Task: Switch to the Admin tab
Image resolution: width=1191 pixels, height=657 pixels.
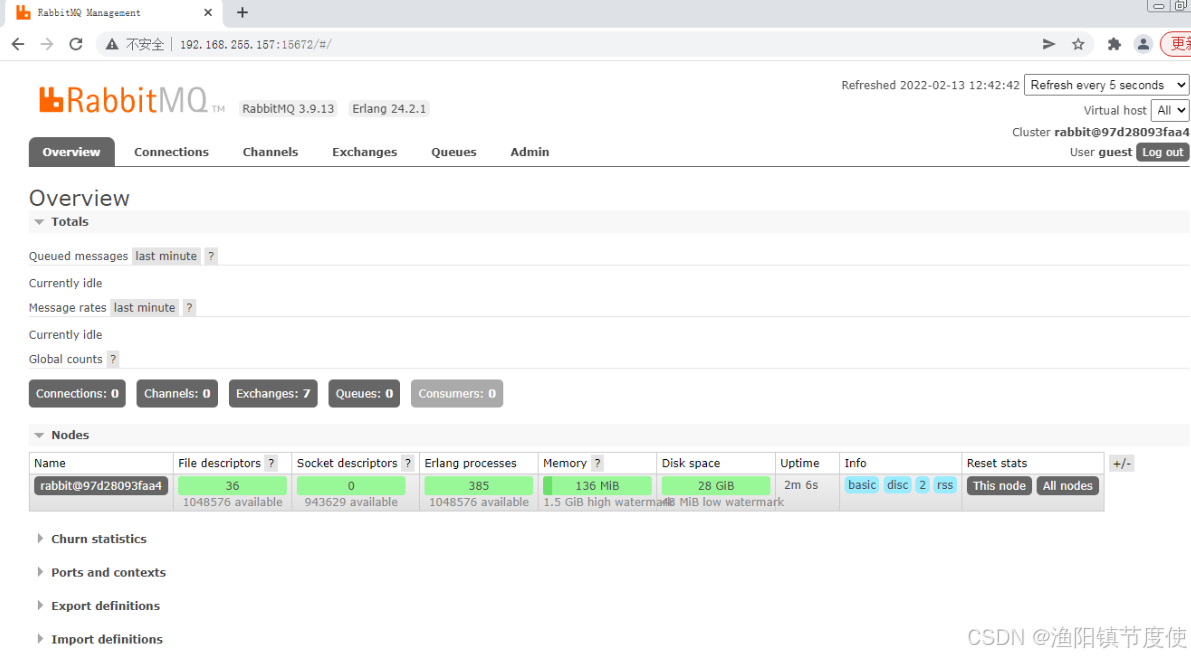Action: coord(529,152)
